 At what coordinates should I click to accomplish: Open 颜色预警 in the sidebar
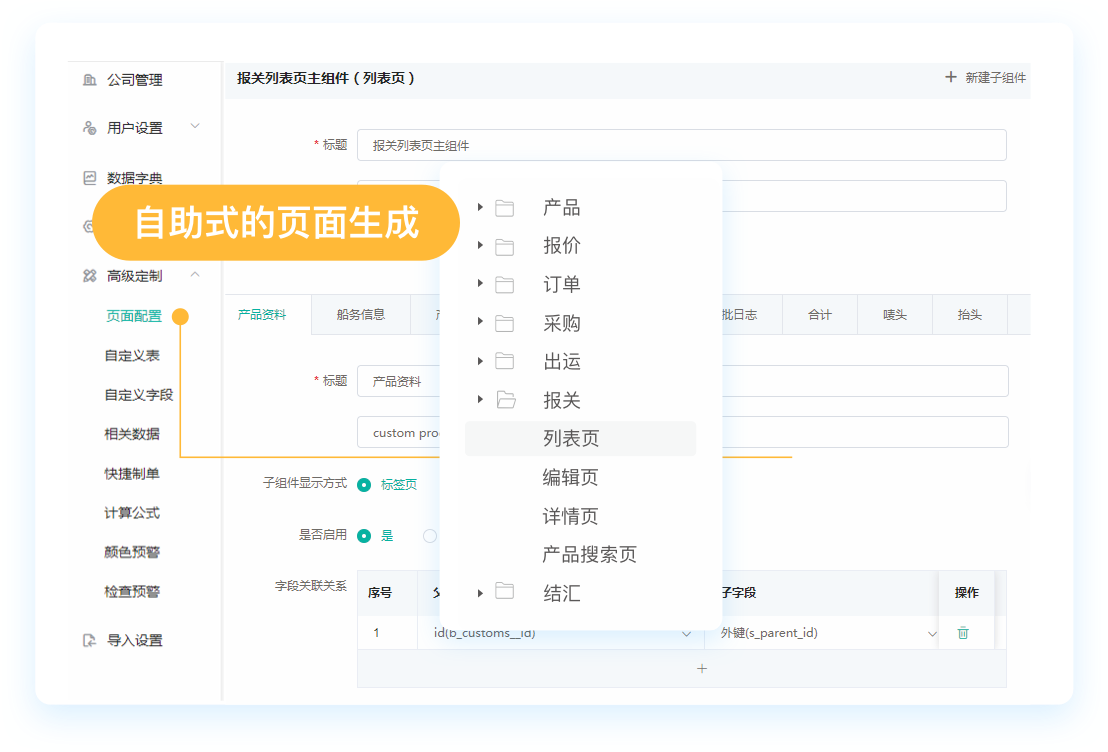(x=132, y=552)
